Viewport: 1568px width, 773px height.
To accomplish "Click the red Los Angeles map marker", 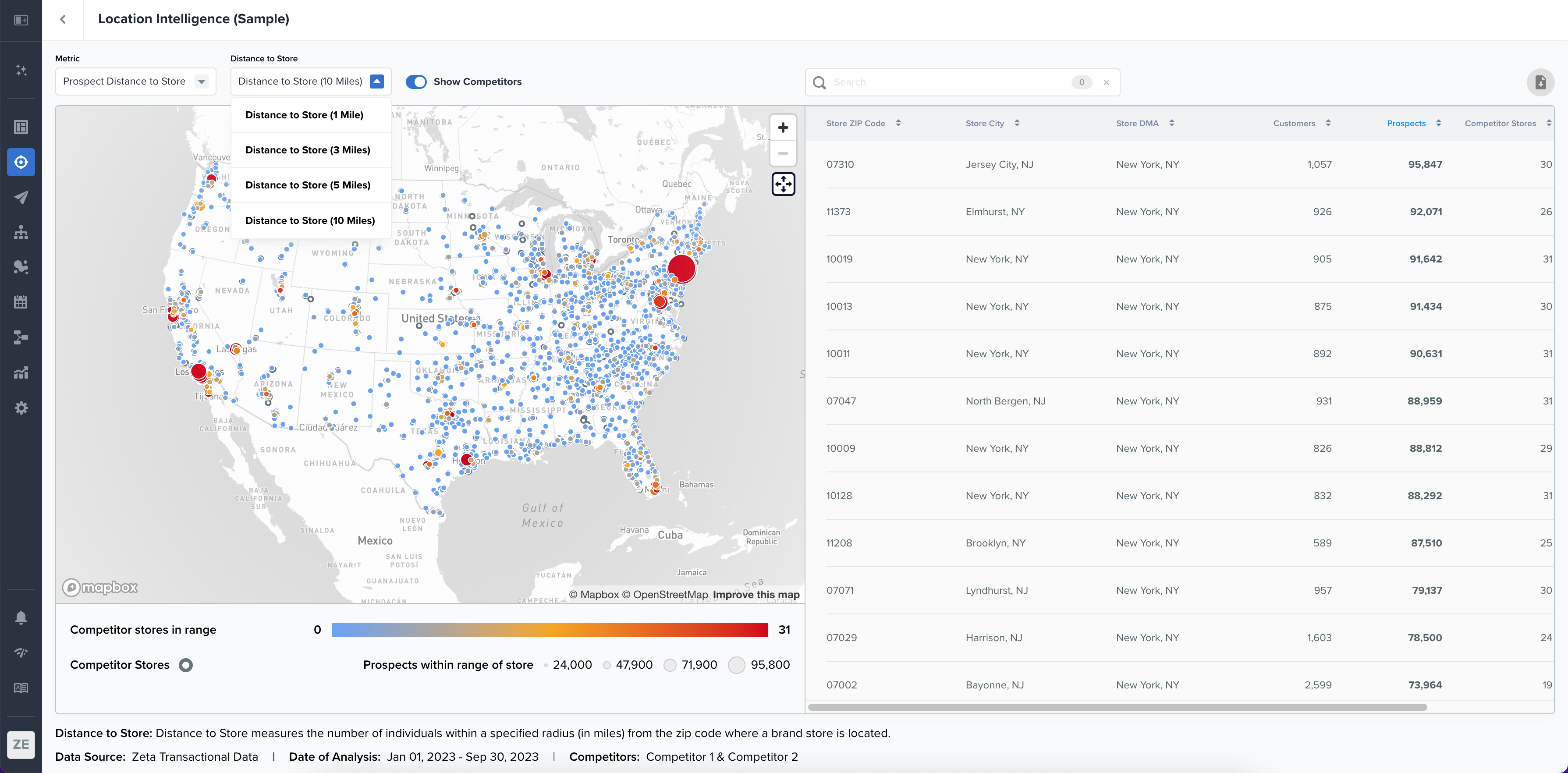I will 199,371.
